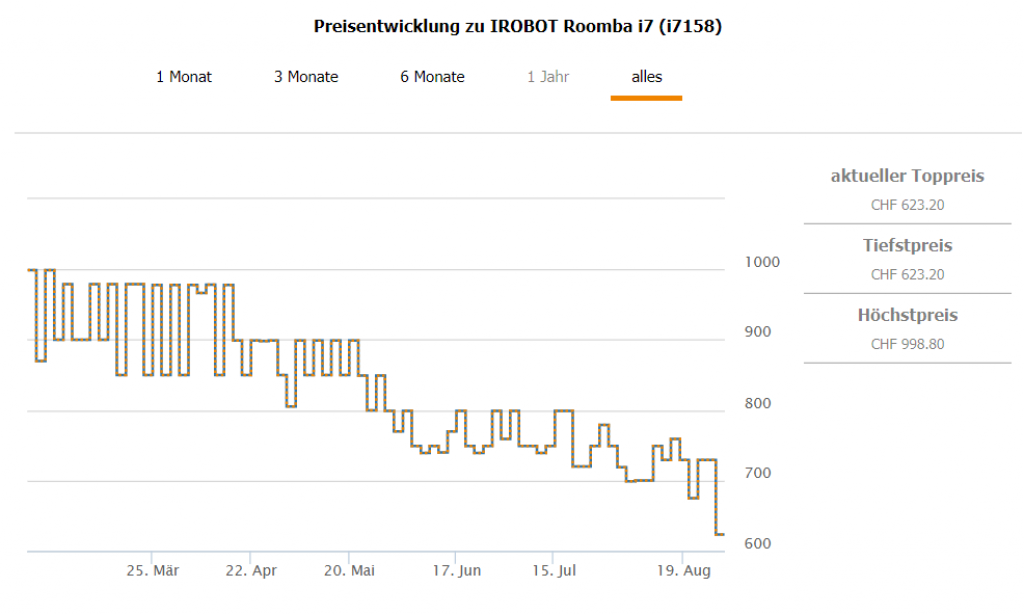This screenshot has width=1024, height=614.
Task: Click the CHF value under aktueller Toppreis
Action: tap(907, 205)
